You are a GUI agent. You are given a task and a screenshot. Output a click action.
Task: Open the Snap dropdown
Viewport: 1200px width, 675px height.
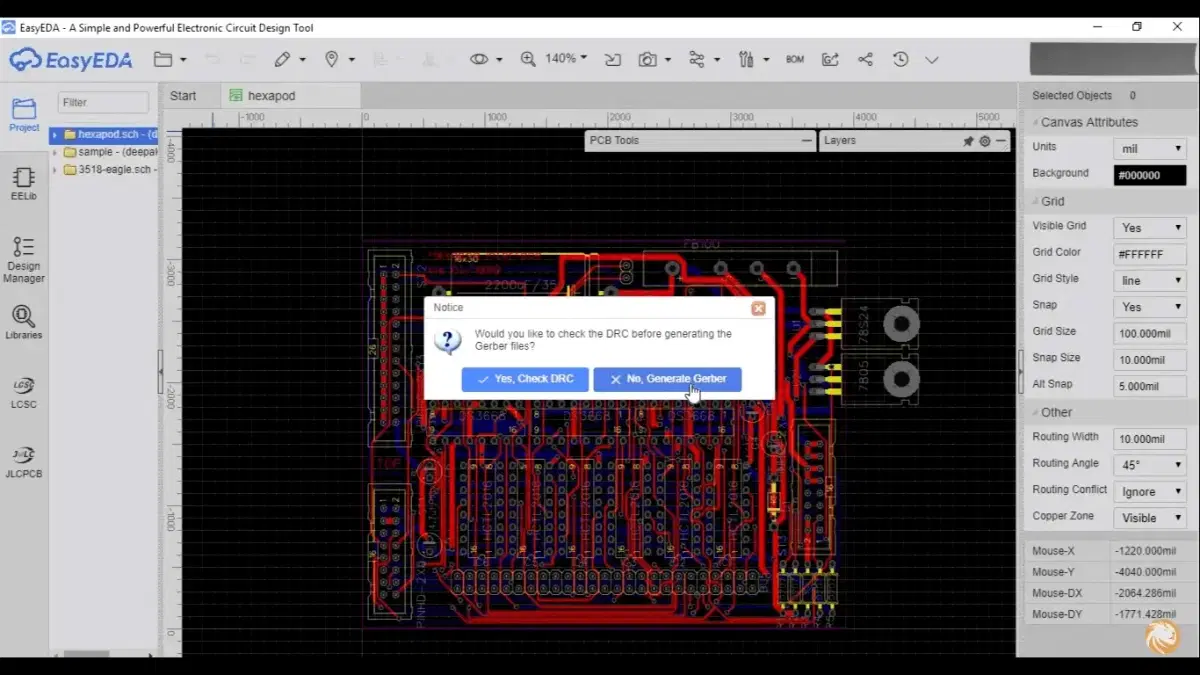[1150, 307]
